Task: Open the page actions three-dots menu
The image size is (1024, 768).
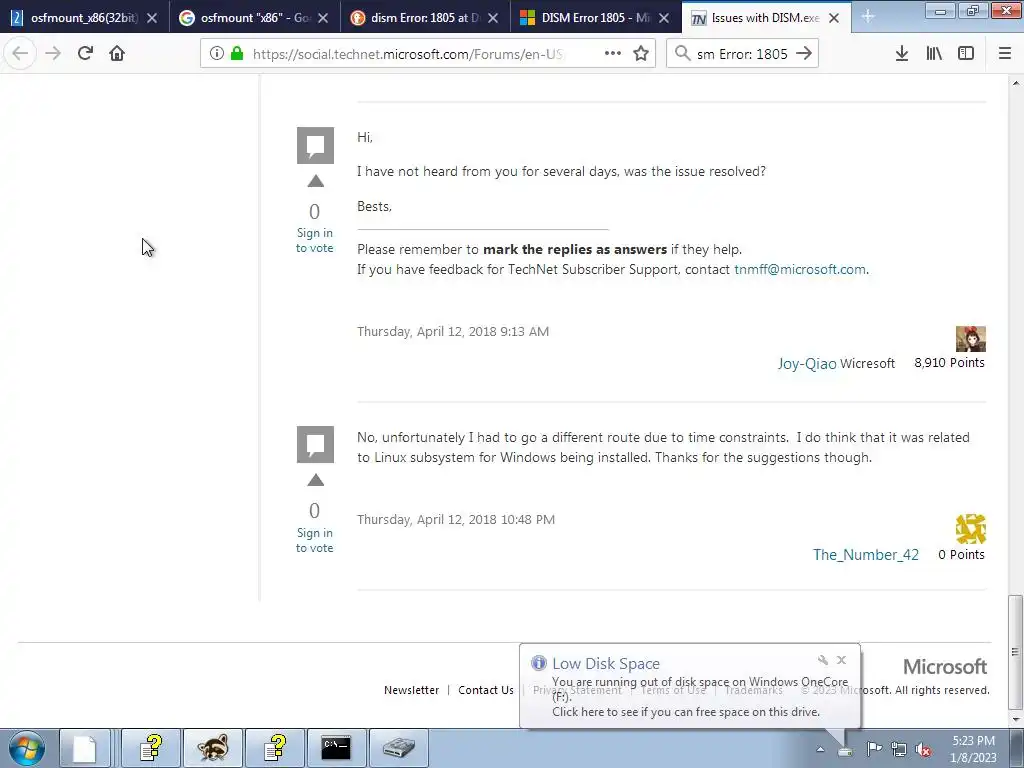Action: [613, 54]
